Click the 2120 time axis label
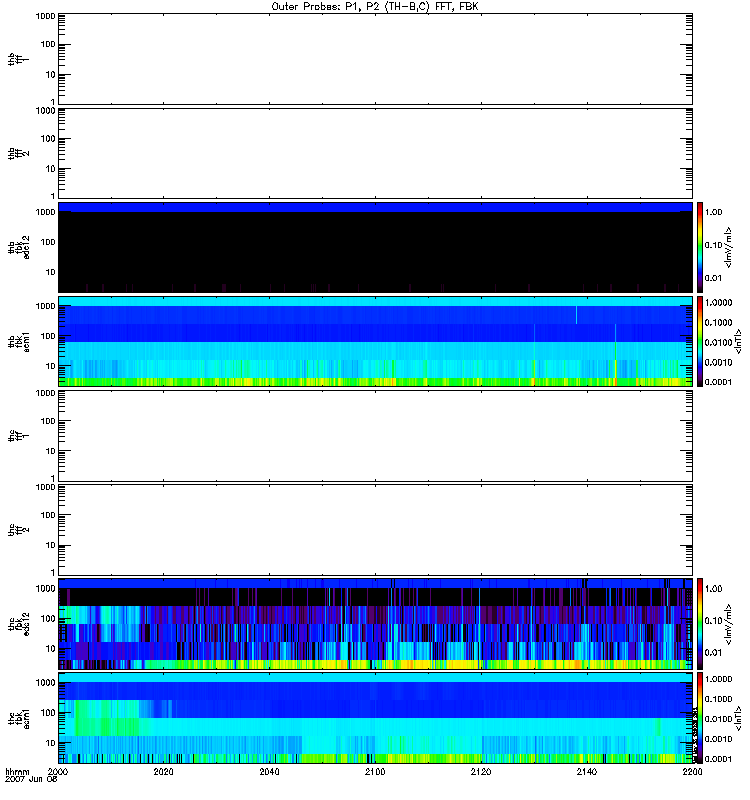The width and height of the screenshot is (750, 800). tap(481, 771)
